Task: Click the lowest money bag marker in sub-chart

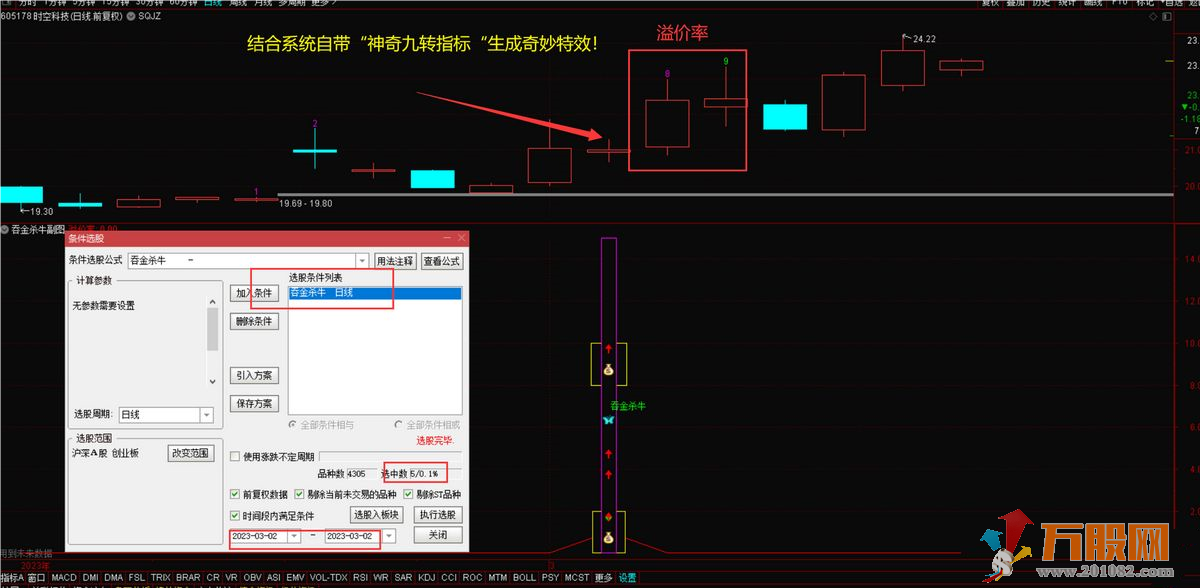Action: point(608,538)
